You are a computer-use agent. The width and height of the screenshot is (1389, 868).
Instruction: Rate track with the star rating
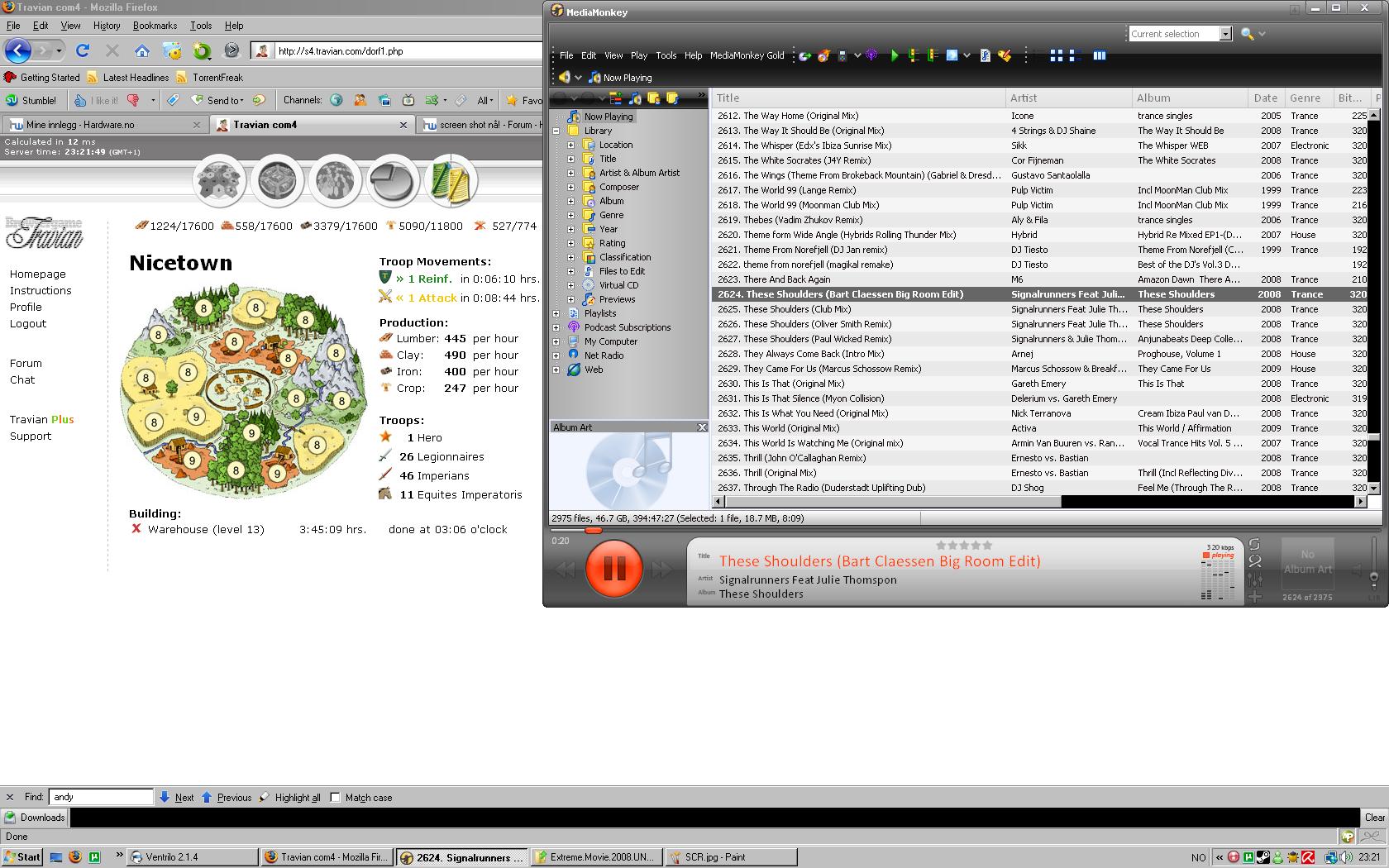tap(963, 545)
